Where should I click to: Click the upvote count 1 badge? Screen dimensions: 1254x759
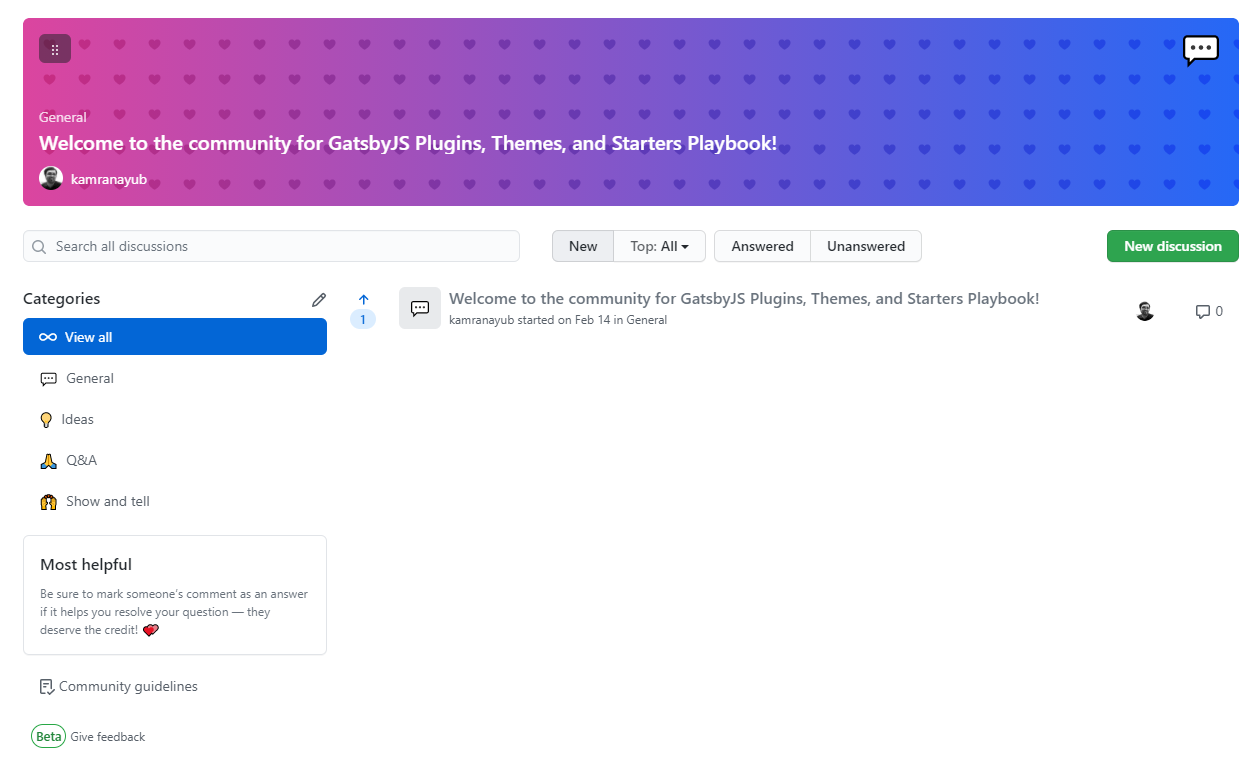pyautogui.click(x=363, y=320)
